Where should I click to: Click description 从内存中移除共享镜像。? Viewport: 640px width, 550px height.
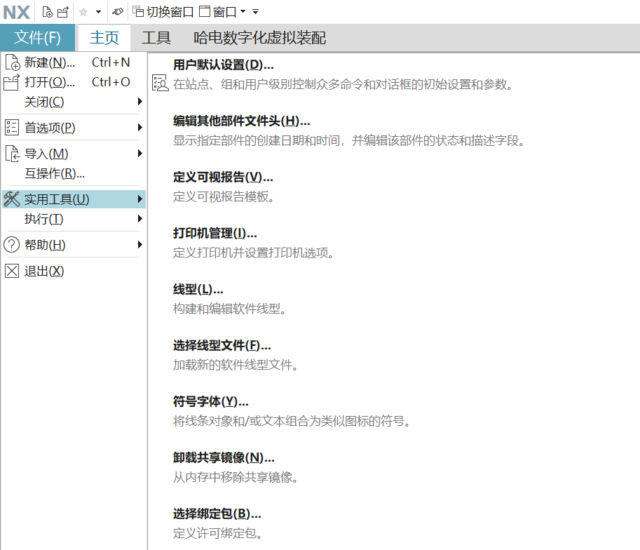tap(236, 477)
